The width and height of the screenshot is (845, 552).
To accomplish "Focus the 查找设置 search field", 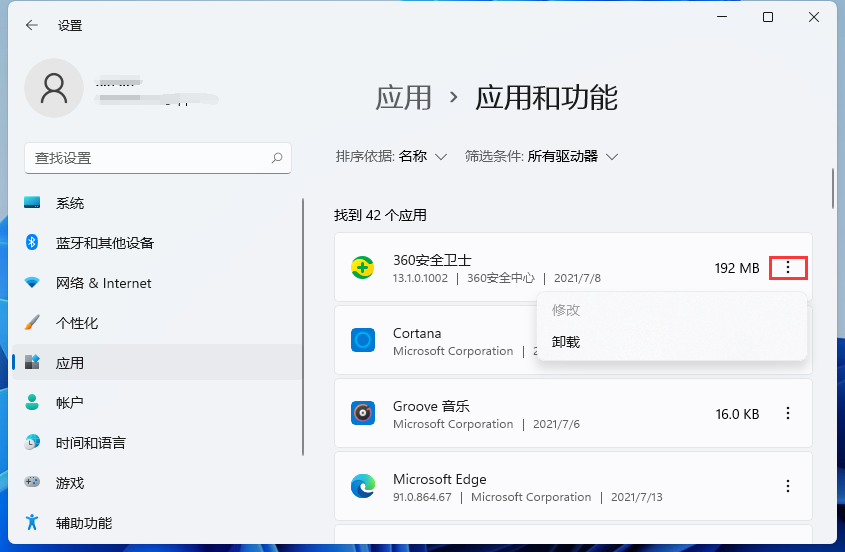I will (158, 158).
